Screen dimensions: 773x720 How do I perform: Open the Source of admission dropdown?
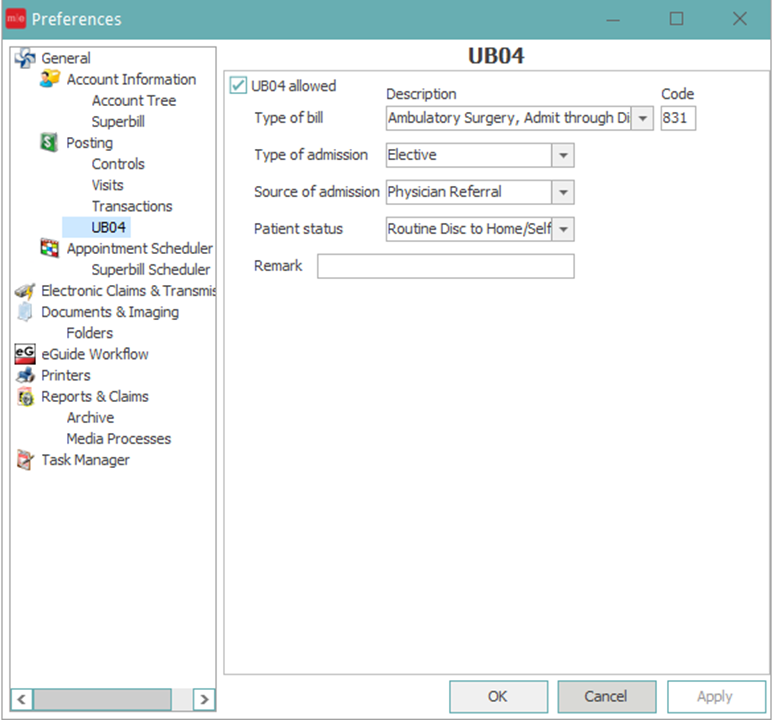click(x=563, y=192)
